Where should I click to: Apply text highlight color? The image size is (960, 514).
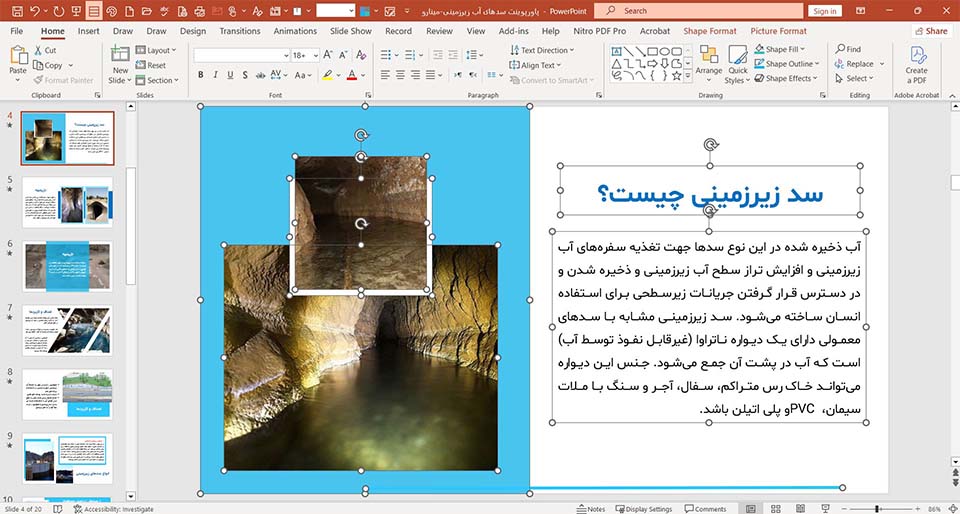pos(328,75)
